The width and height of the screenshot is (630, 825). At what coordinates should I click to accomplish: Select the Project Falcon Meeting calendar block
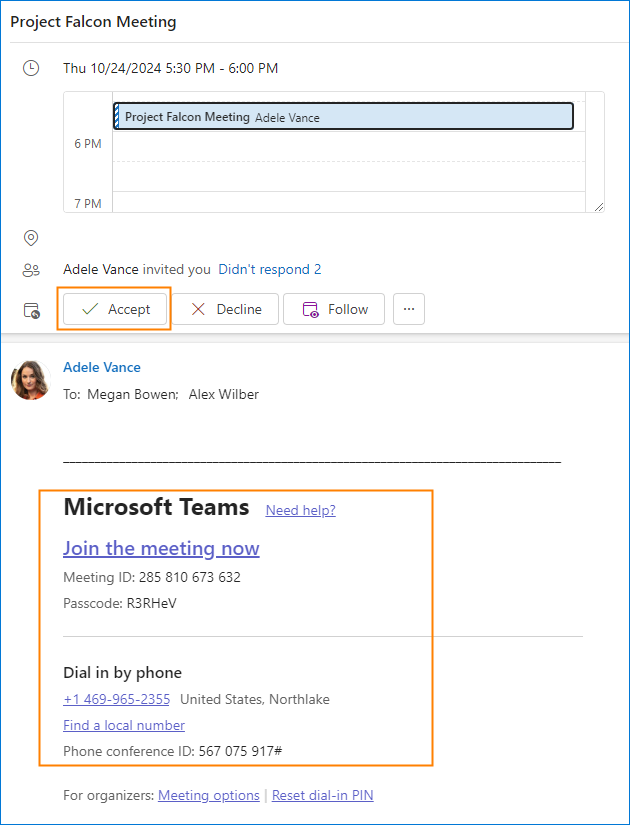(x=344, y=116)
